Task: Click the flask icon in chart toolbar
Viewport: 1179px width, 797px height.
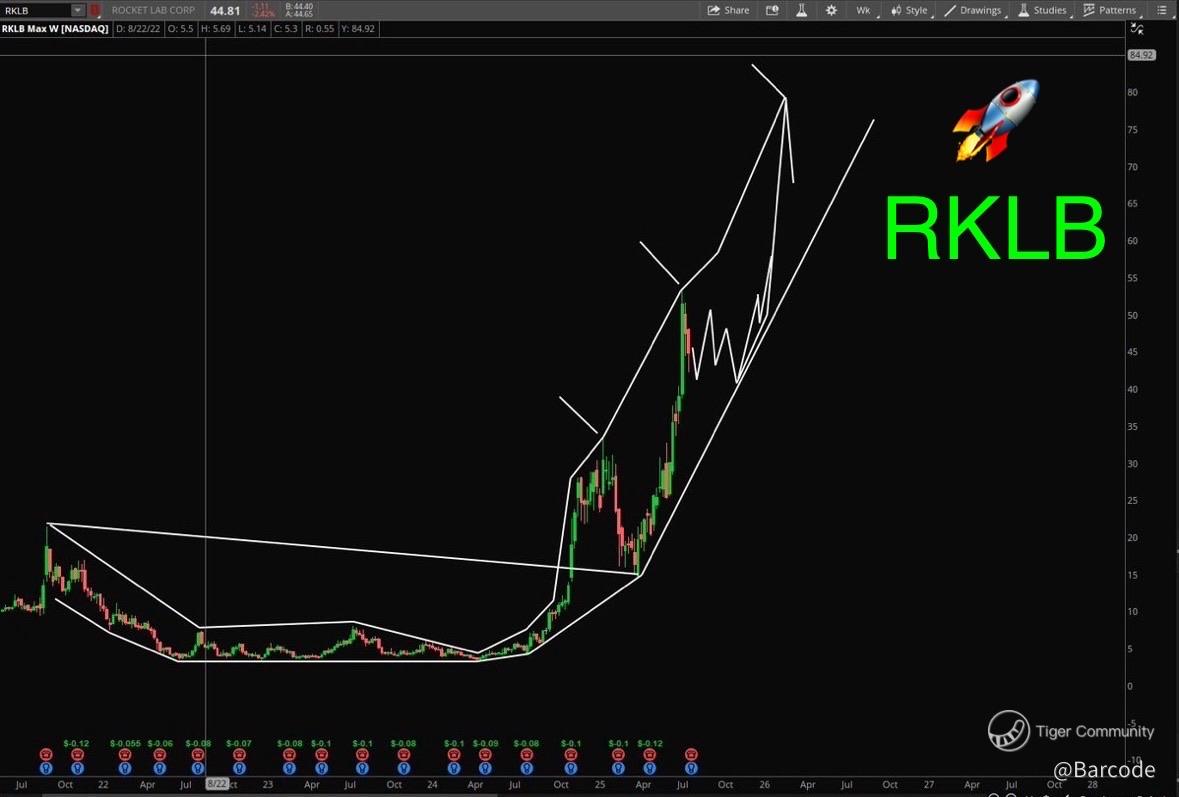Action: pyautogui.click(x=802, y=11)
